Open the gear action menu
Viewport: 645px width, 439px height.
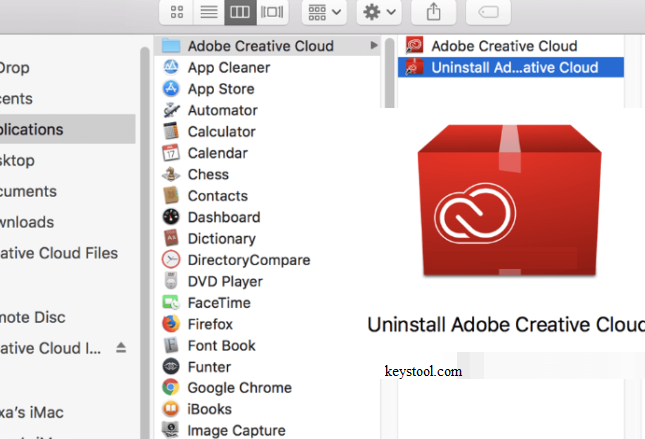[379, 12]
